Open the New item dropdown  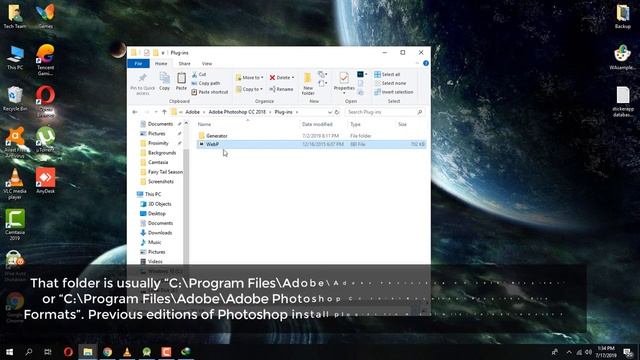tap(322, 74)
